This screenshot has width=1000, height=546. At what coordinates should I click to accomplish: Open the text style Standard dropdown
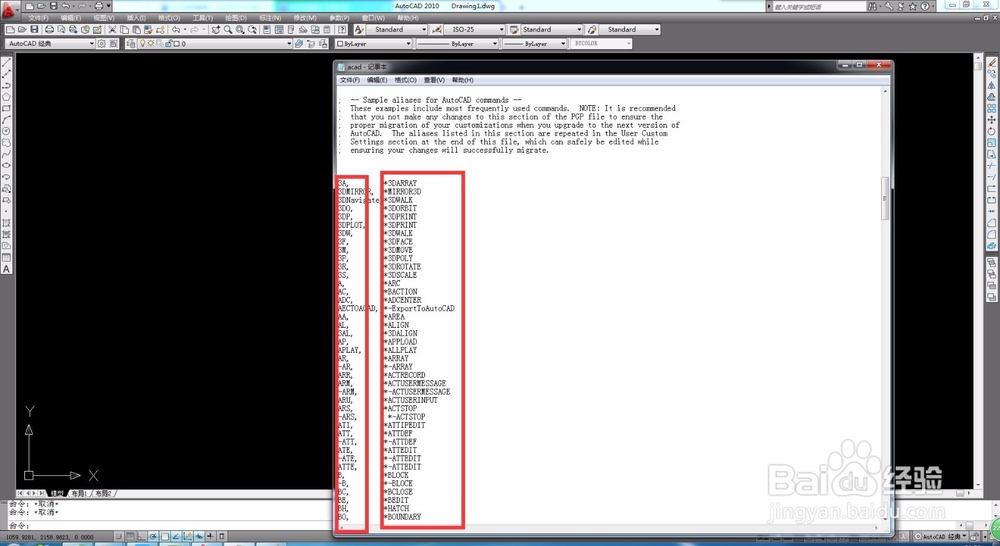(x=397, y=29)
